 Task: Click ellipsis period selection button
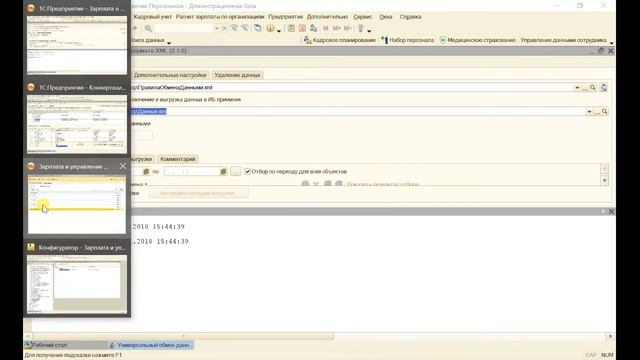tap(236, 172)
